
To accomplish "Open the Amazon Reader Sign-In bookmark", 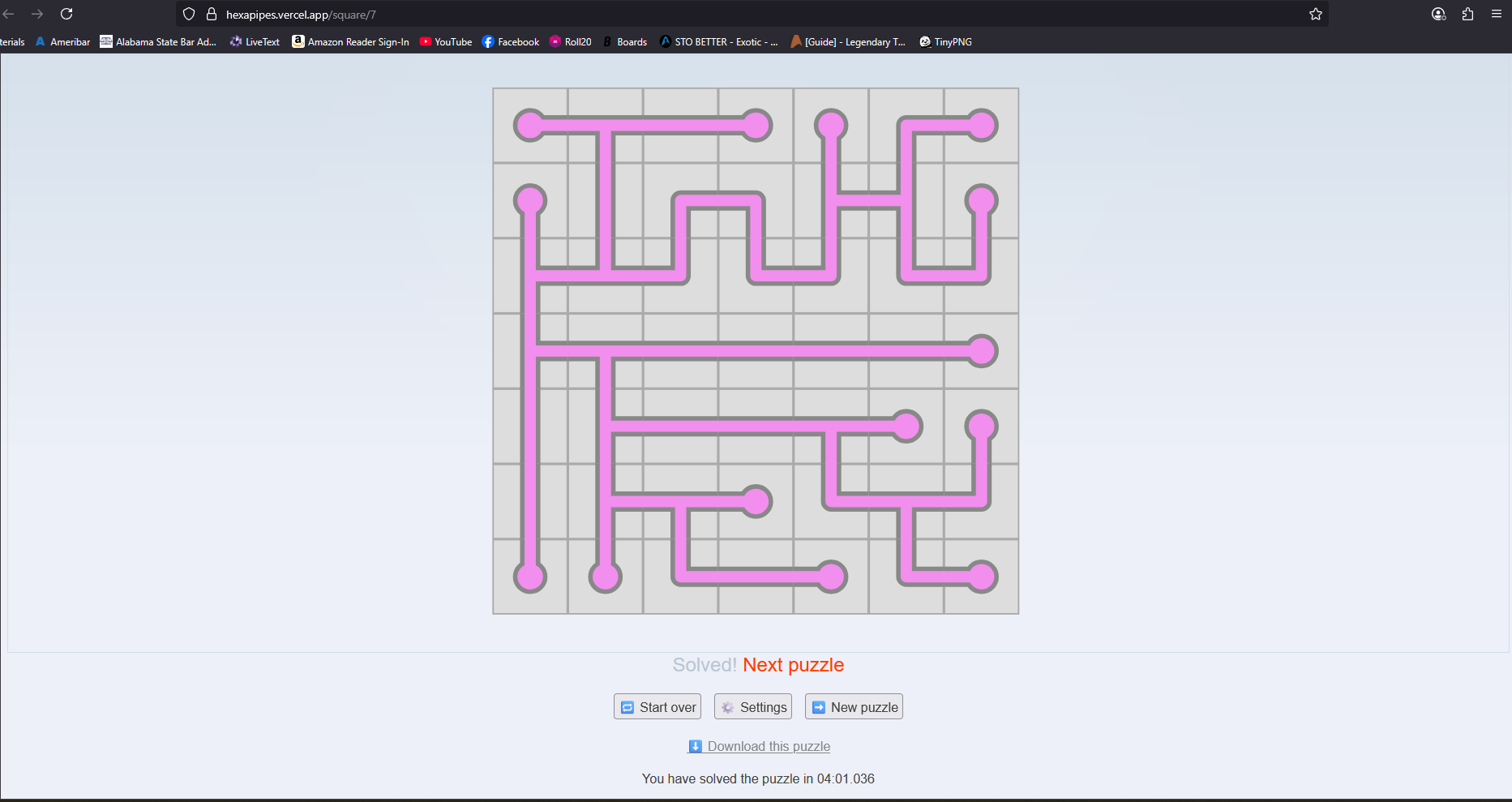I will (350, 41).
